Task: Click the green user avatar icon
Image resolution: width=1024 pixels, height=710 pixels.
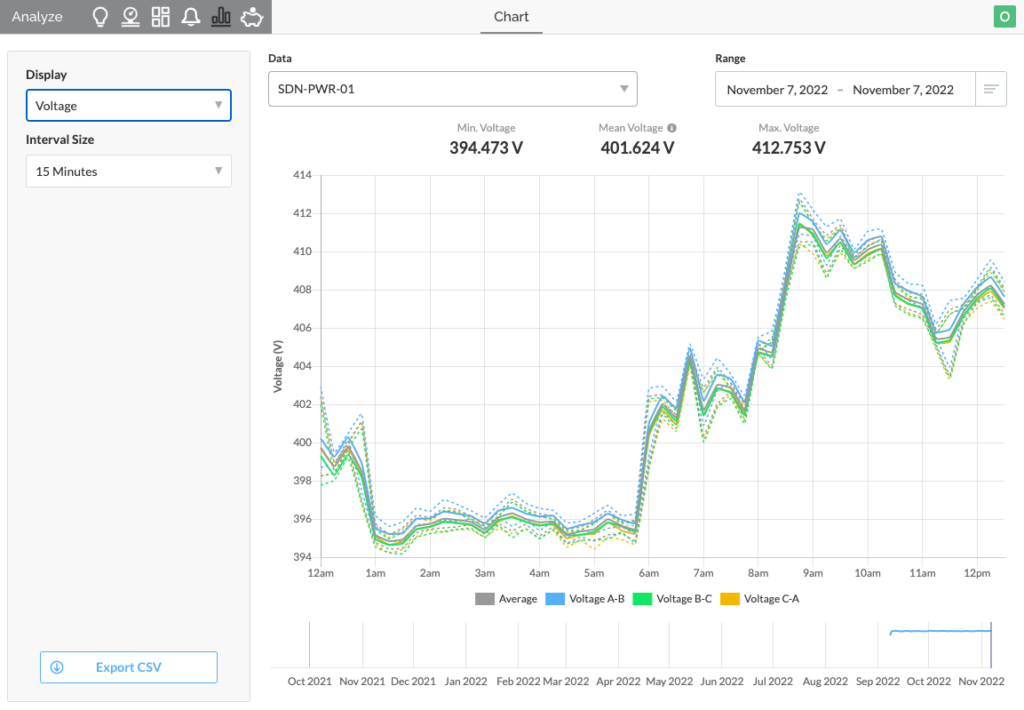Action: [x=1004, y=16]
